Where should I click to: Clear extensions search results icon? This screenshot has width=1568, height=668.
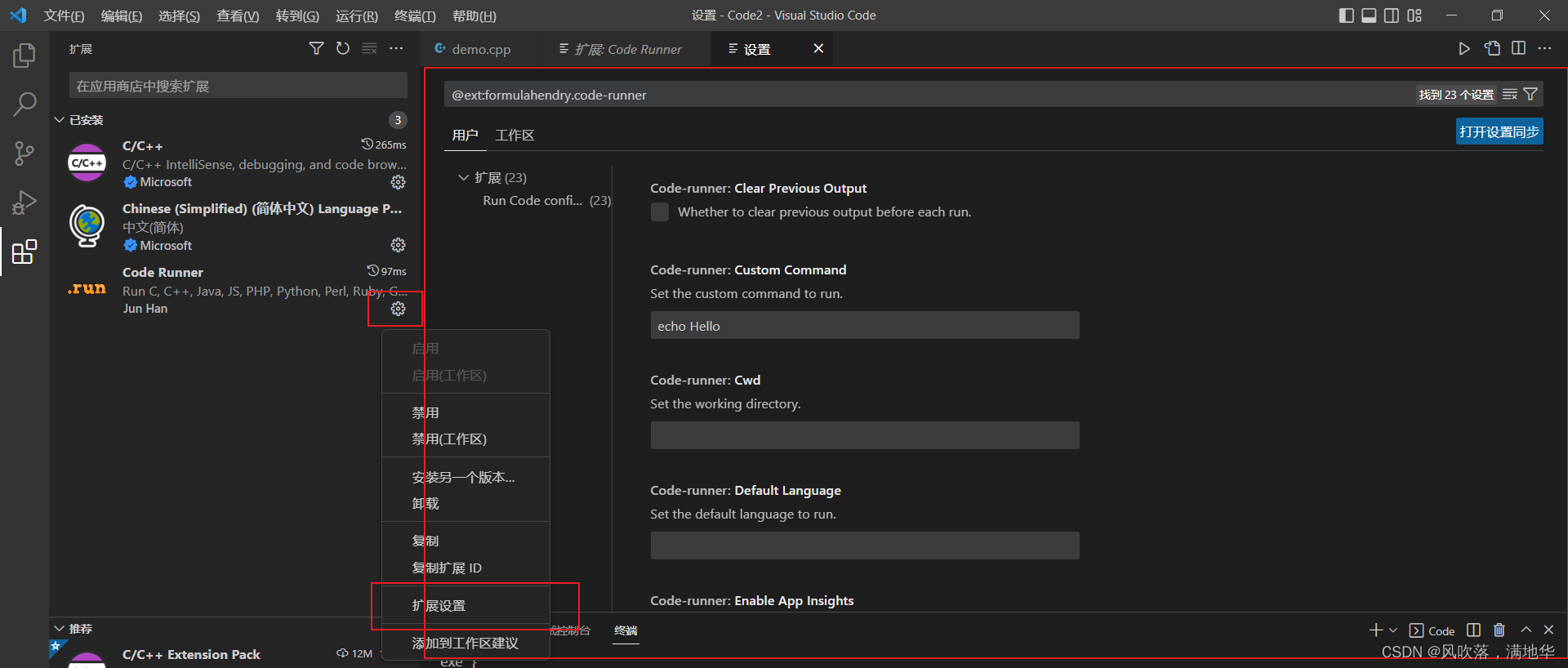click(x=370, y=49)
